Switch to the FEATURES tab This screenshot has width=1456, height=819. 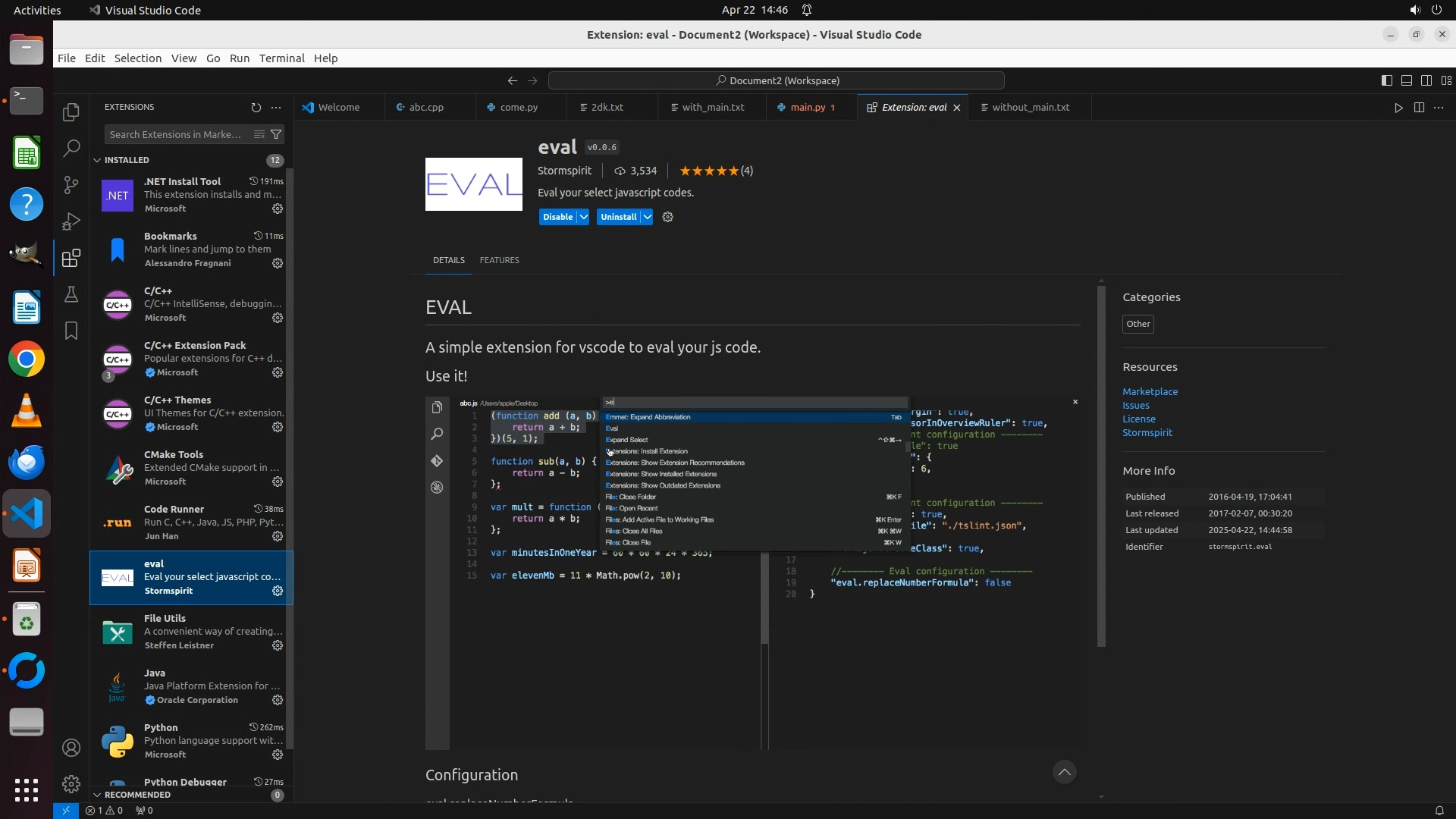click(x=499, y=260)
